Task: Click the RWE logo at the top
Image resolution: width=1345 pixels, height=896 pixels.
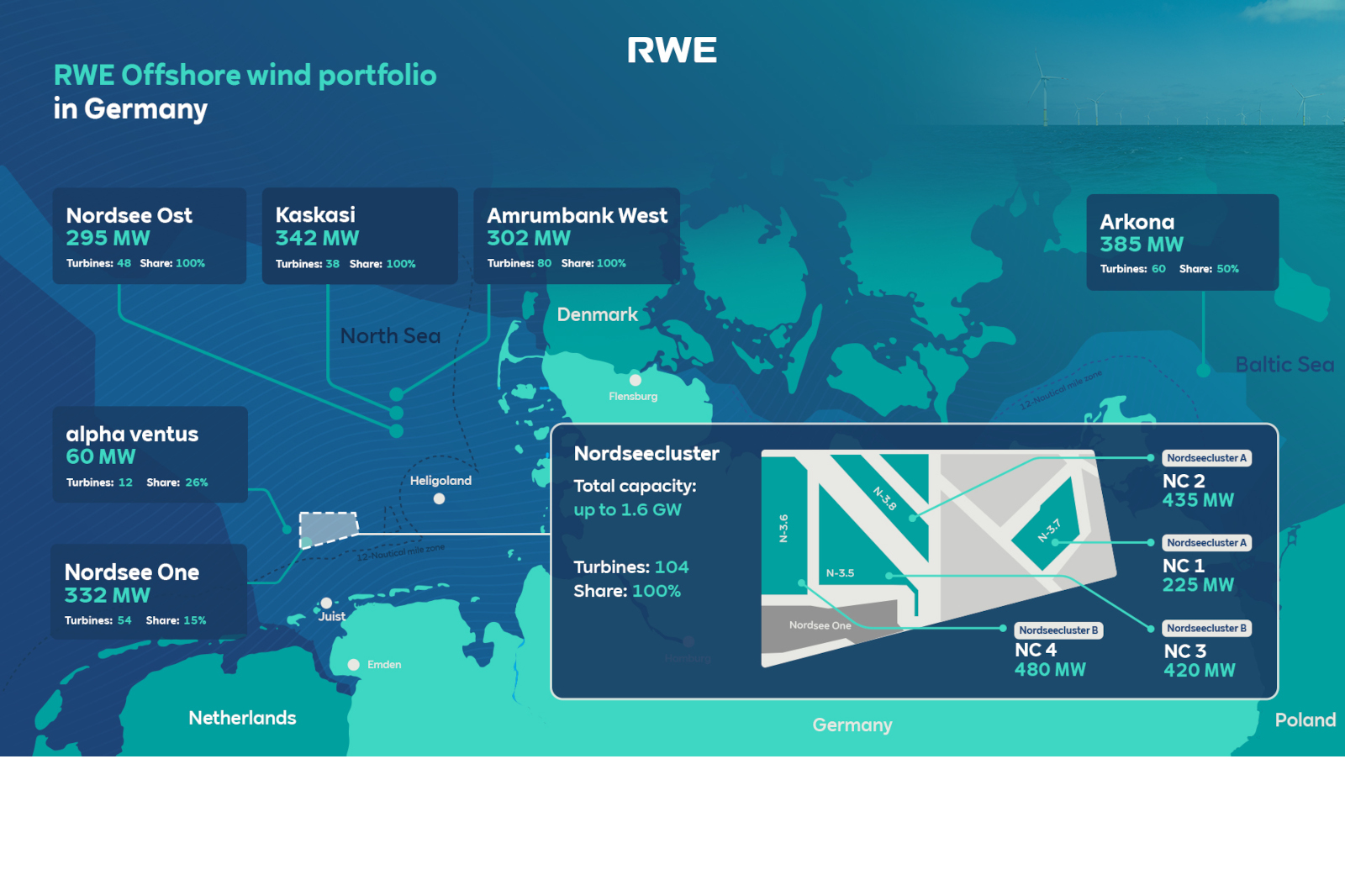Action: [672, 50]
